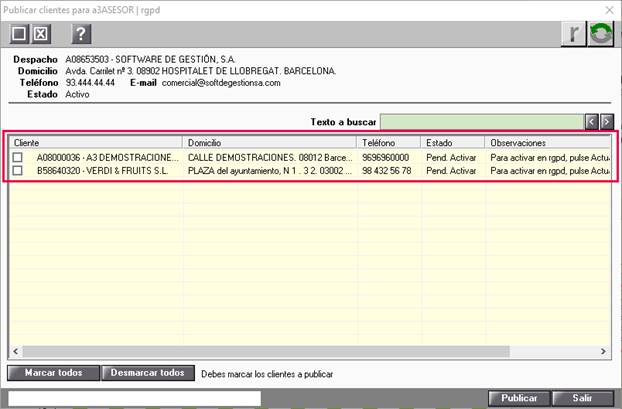The width and height of the screenshot is (622, 409).
Task: Click address PLAZA del ayuntamiento cell
Action: pos(270,171)
